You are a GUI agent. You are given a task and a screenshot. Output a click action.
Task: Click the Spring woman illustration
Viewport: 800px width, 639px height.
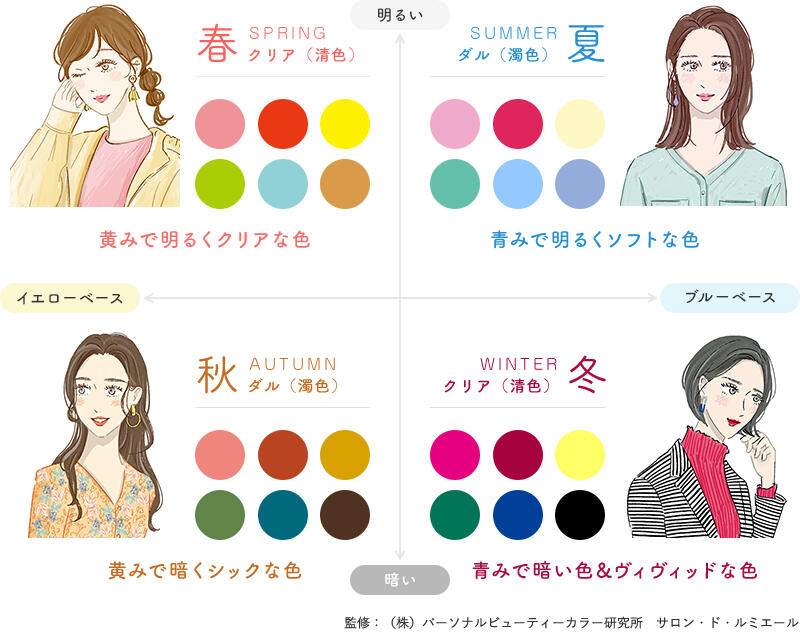pyautogui.click(x=95, y=106)
